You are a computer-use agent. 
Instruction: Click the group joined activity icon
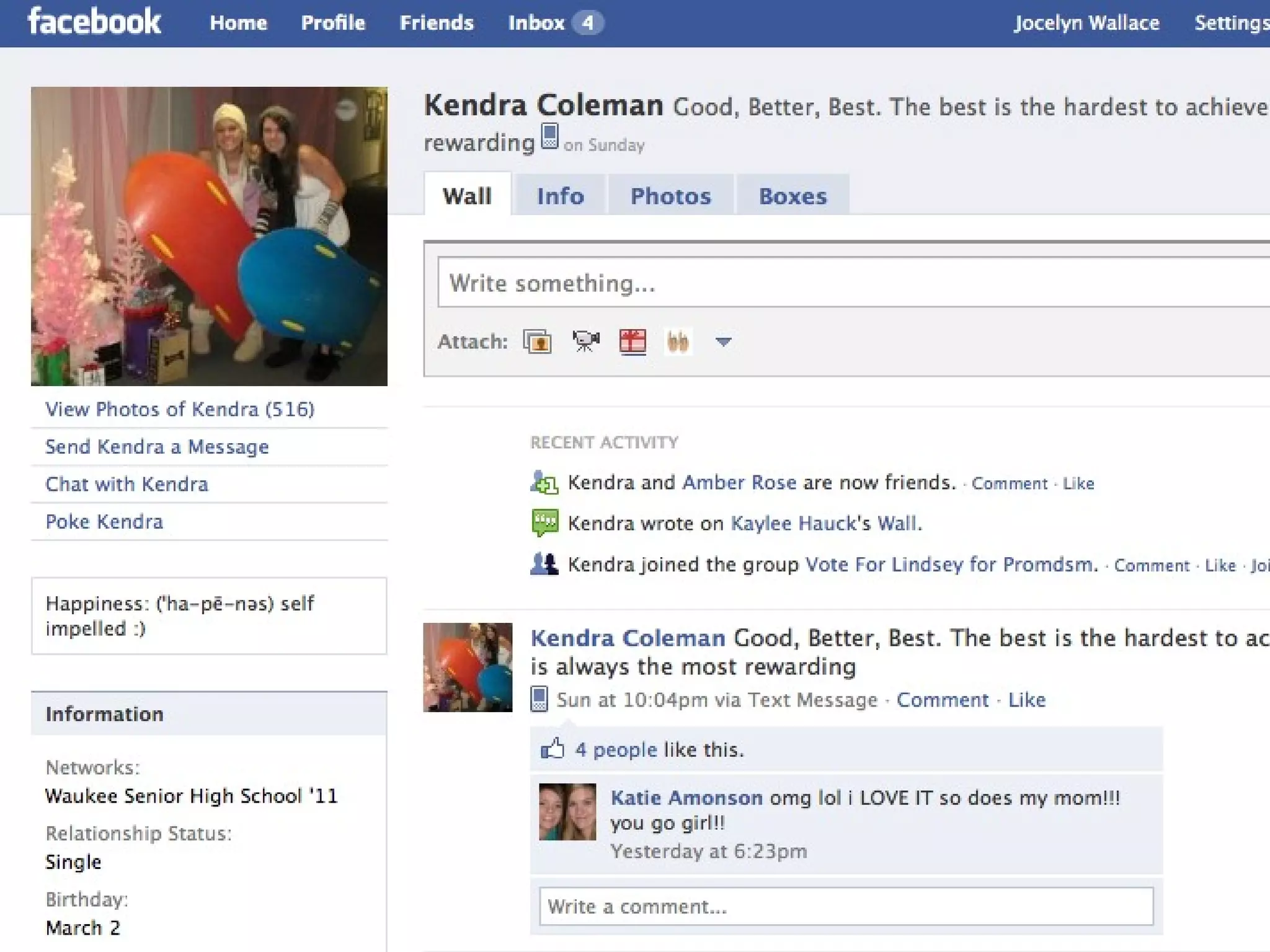click(544, 564)
